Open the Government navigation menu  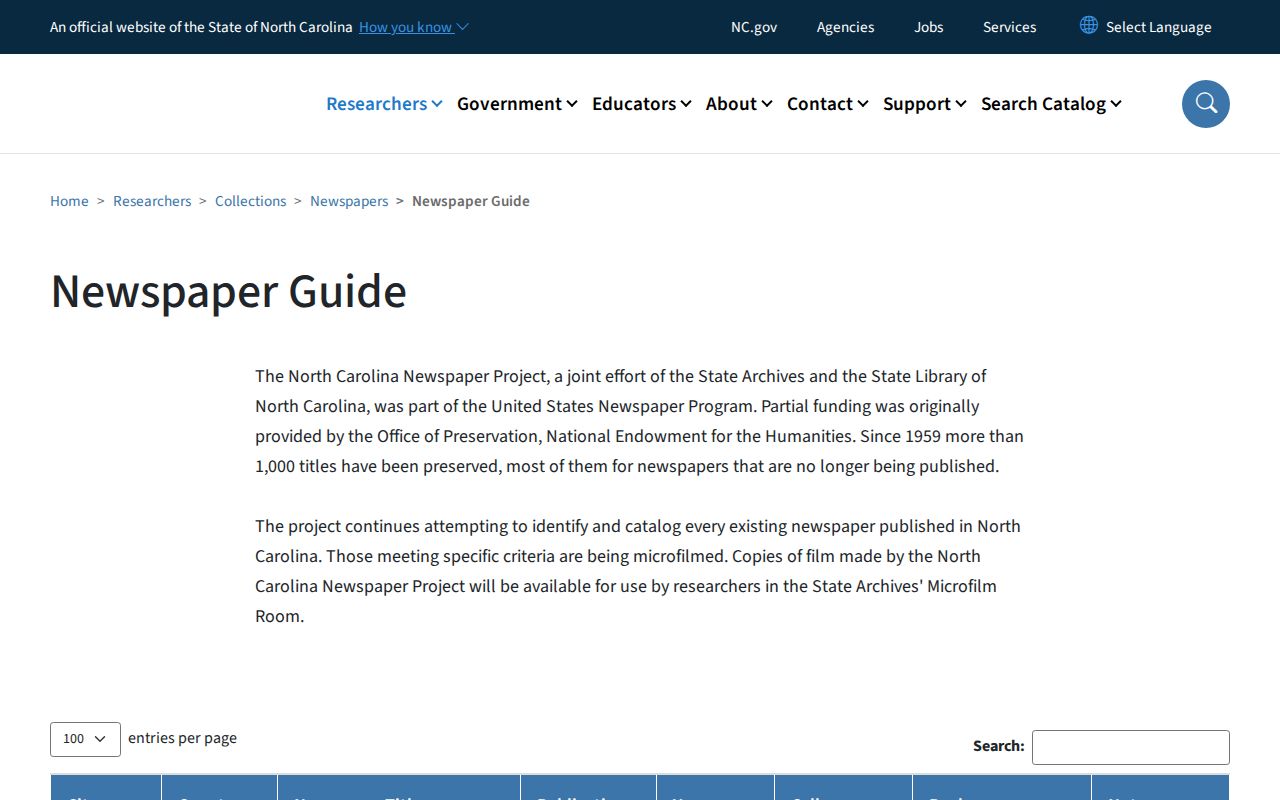(517, 104)
